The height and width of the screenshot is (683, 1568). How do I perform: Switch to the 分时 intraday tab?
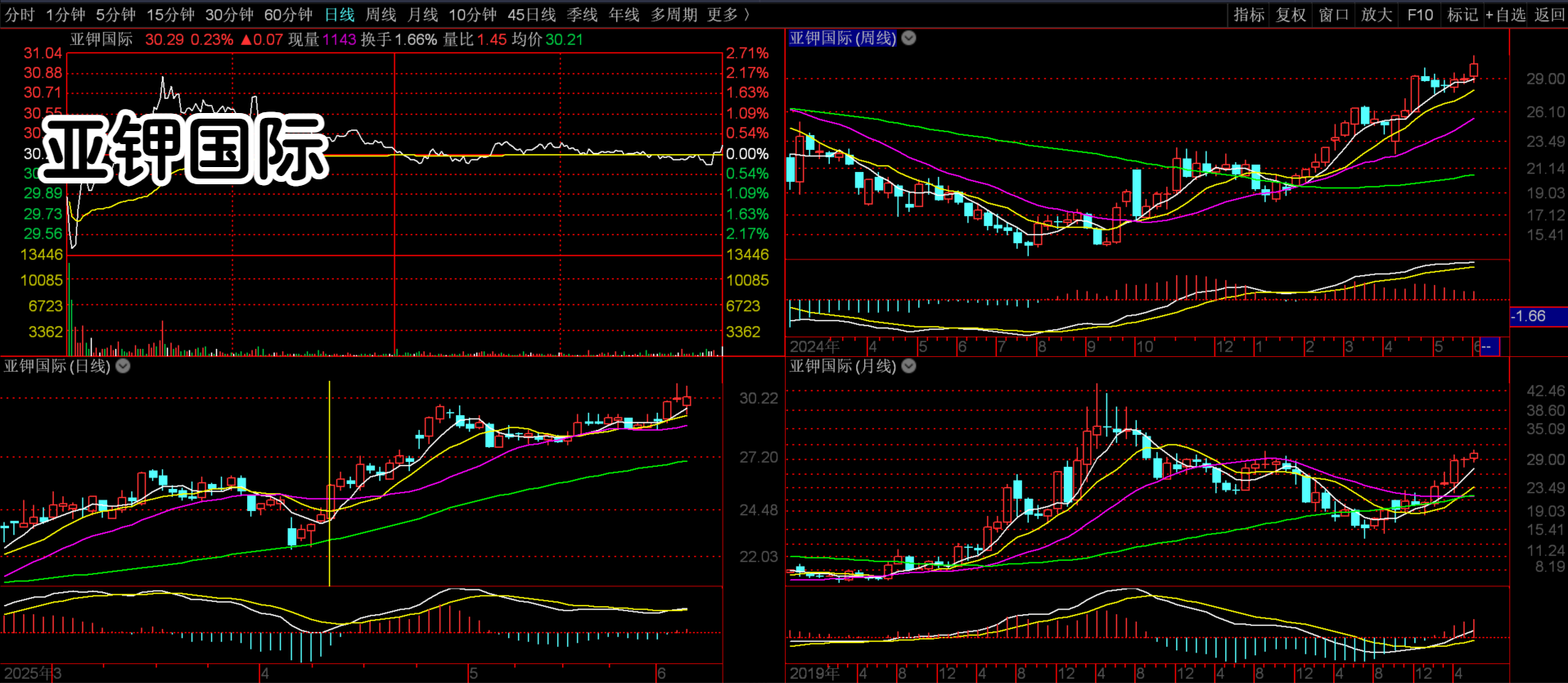[20, 15]
